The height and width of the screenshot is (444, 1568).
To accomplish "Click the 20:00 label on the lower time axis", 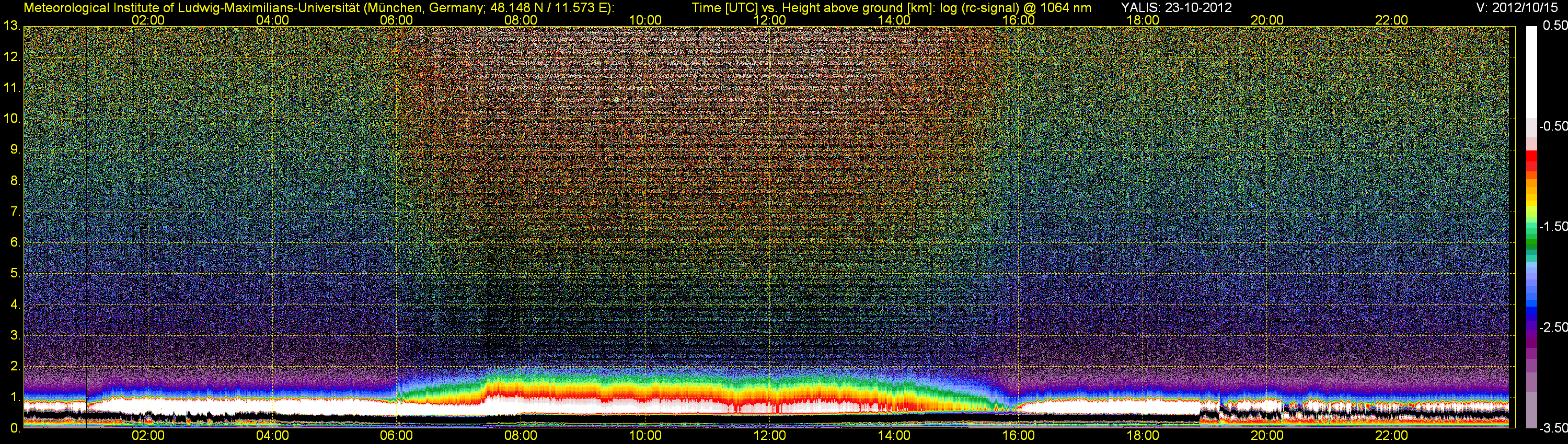I will [x=1267, y=436].
